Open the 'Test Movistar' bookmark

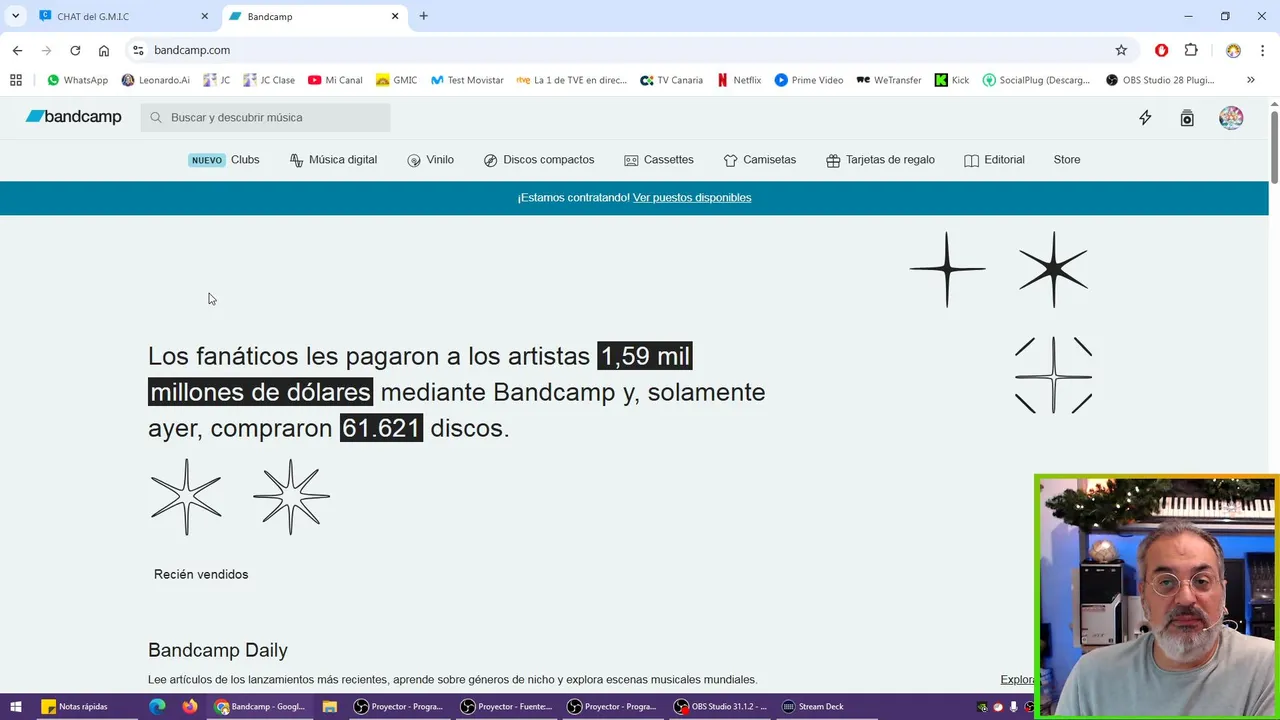pyautogui.click(x=467, y=80)
